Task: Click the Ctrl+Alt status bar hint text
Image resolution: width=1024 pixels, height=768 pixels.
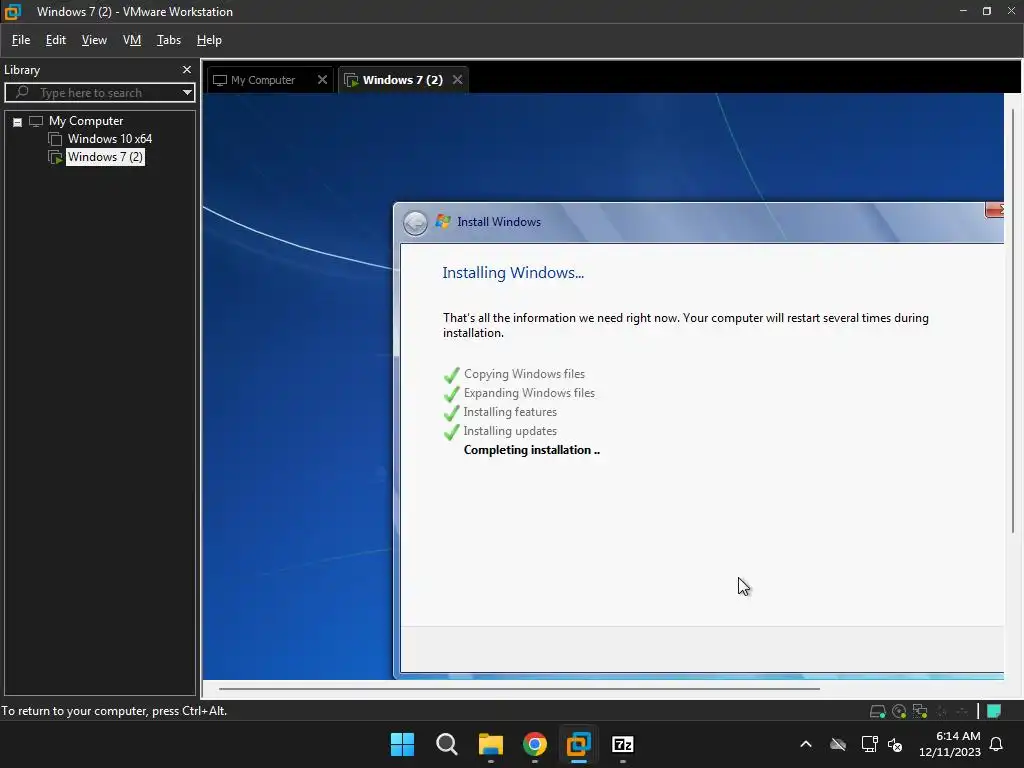Action: point(114,711)
